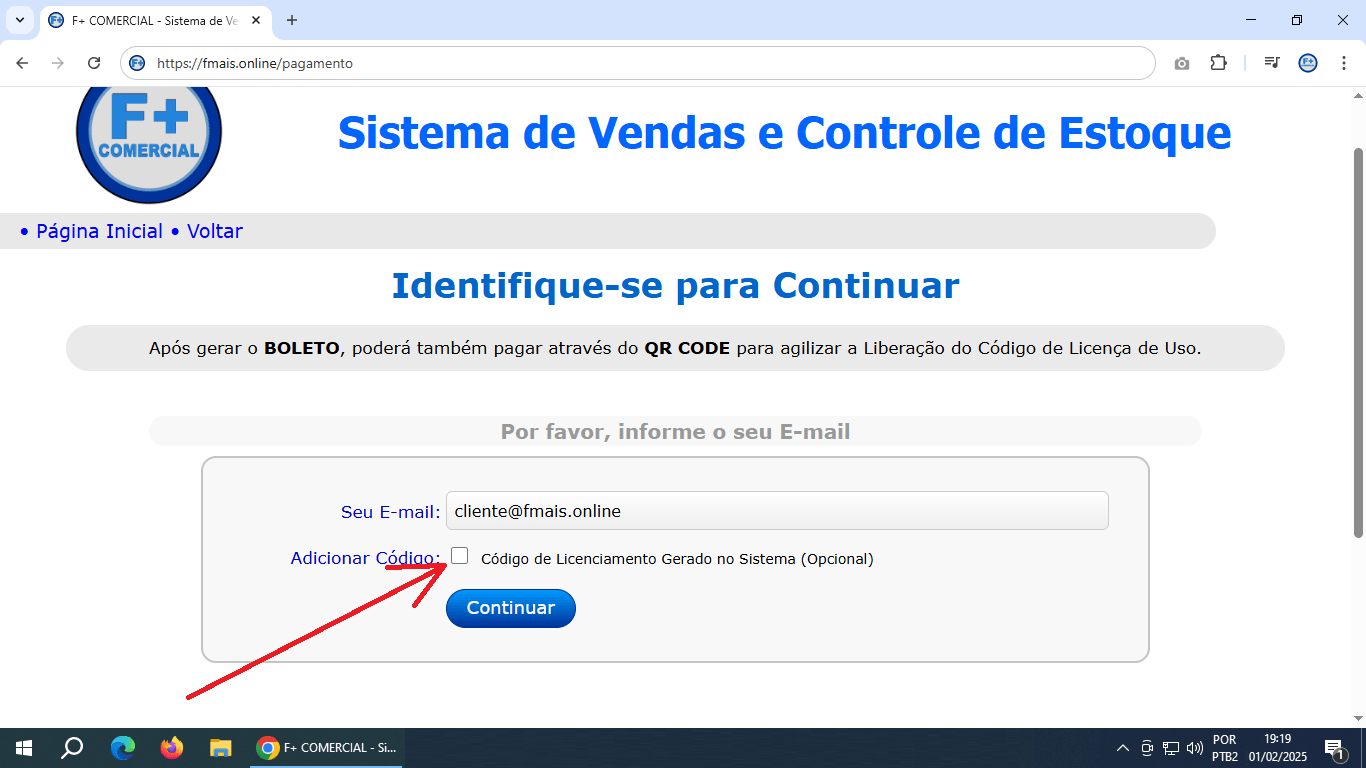Open the browser extensions puzzle icon
This screenshot has height=768, width=1366.
[x=1218, y=63]
